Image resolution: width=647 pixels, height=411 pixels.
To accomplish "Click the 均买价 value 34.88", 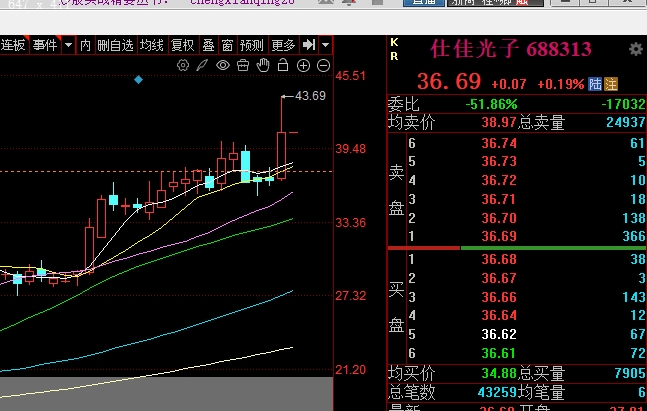I will pos(499,373).
